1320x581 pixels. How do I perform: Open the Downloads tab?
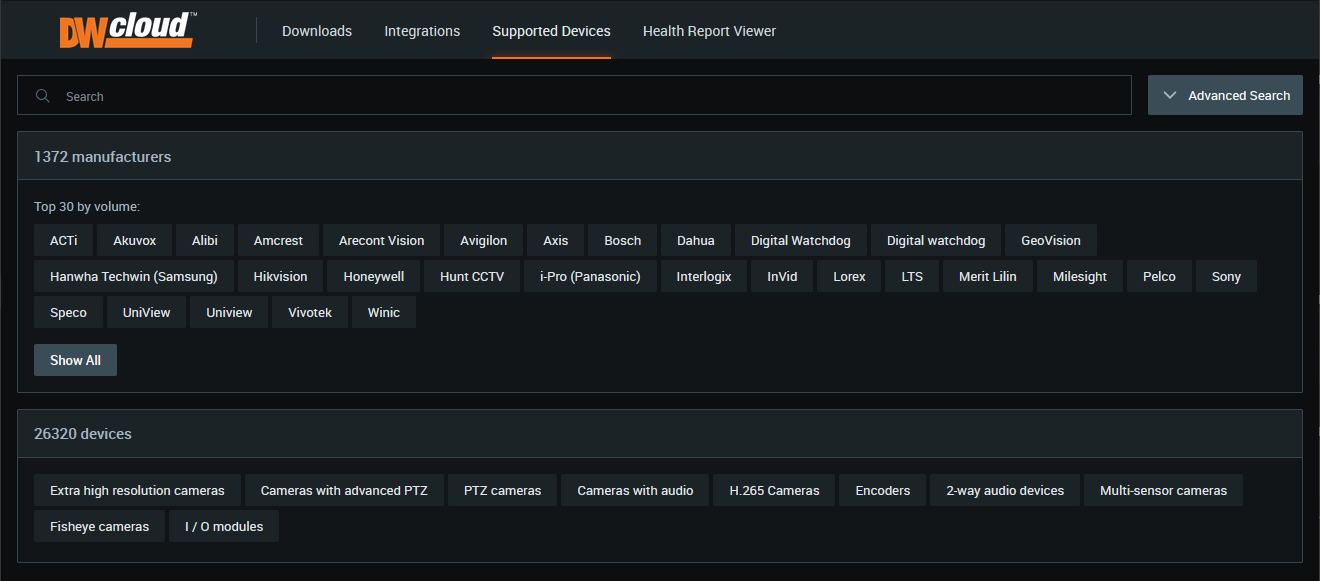coord(317,31)
